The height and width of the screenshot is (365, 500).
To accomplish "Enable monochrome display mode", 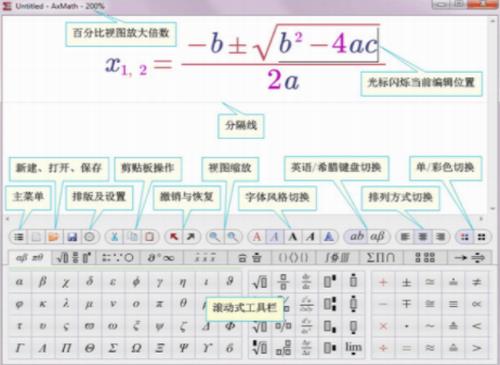I will pos(482,237).
